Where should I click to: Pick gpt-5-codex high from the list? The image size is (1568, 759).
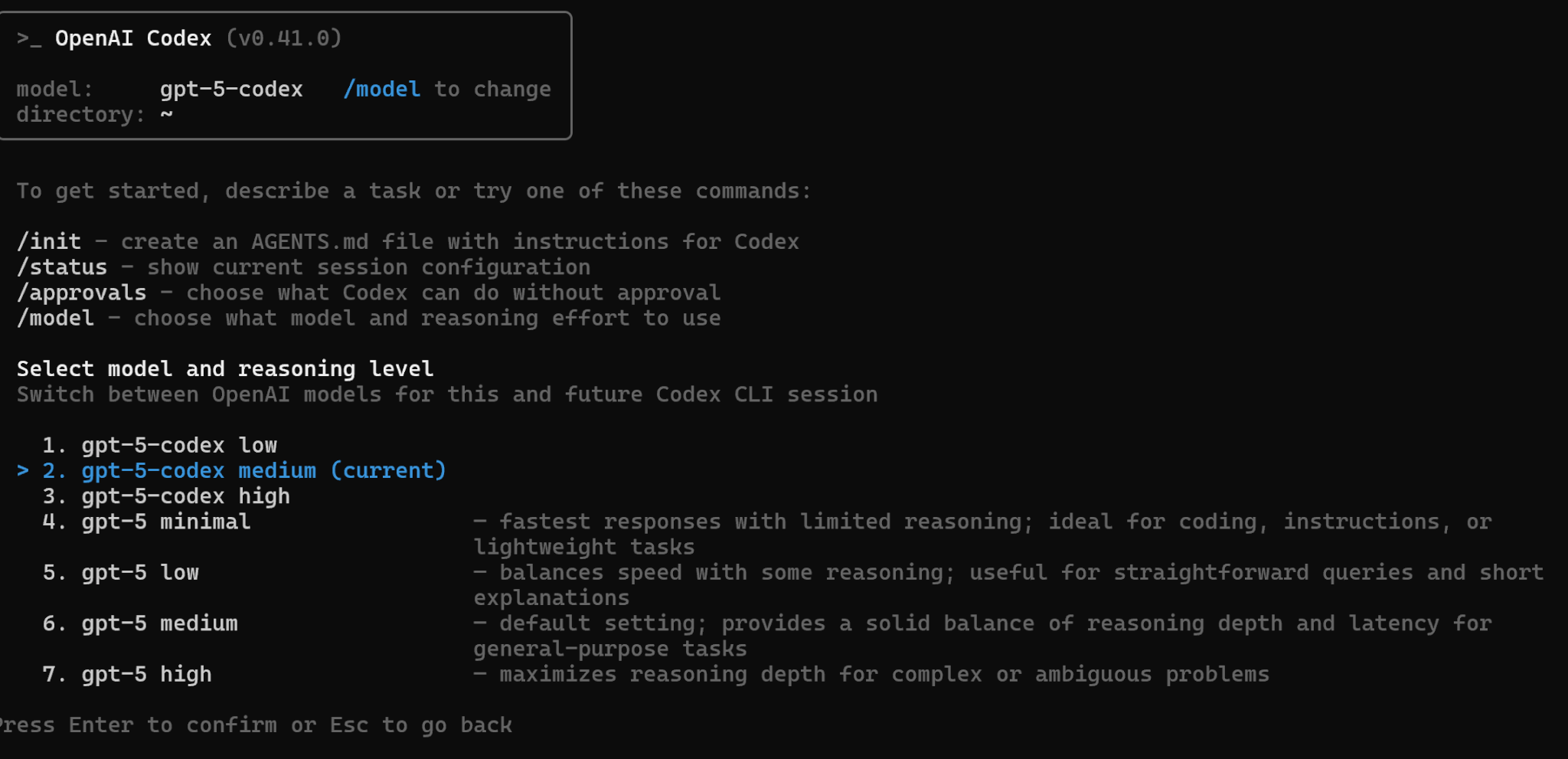(x=185, y=496)
